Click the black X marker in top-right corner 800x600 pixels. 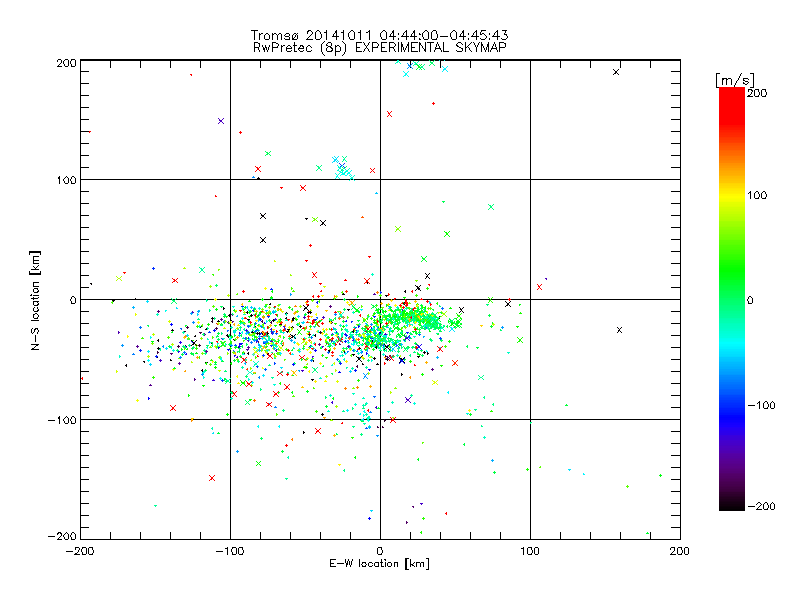[x=616, y=72]
